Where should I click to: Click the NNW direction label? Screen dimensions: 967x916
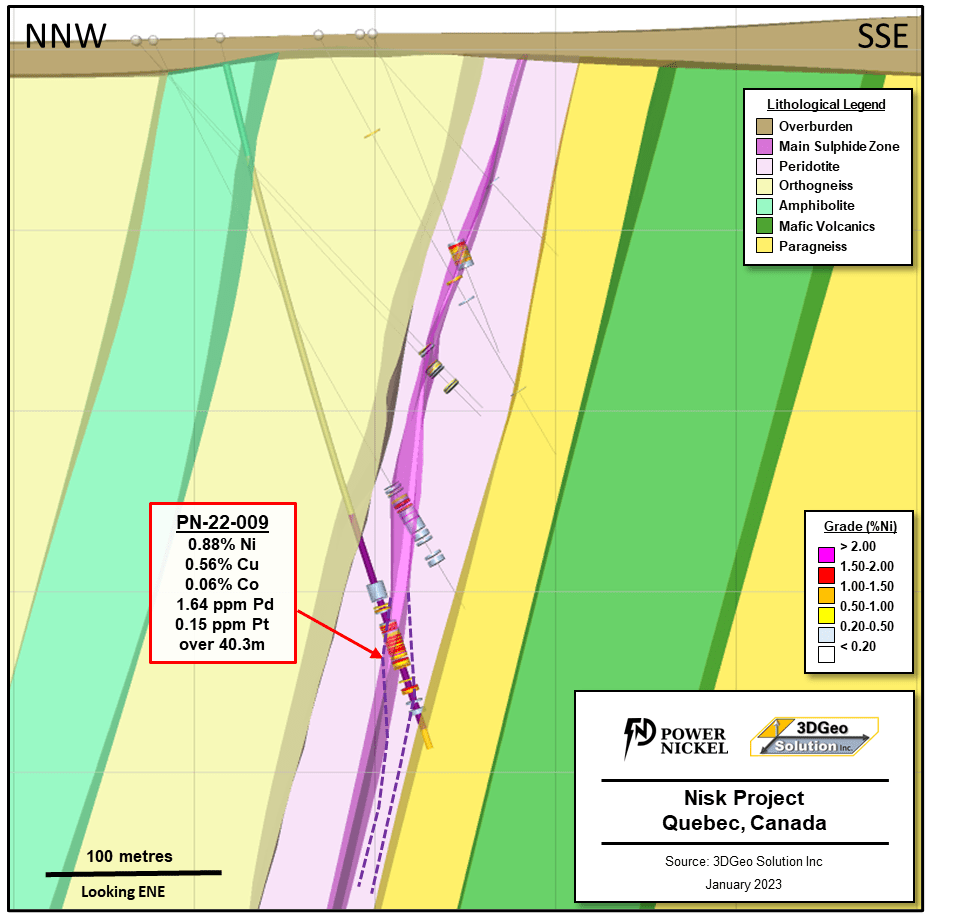pyautogui.click(x=66, y=36)
